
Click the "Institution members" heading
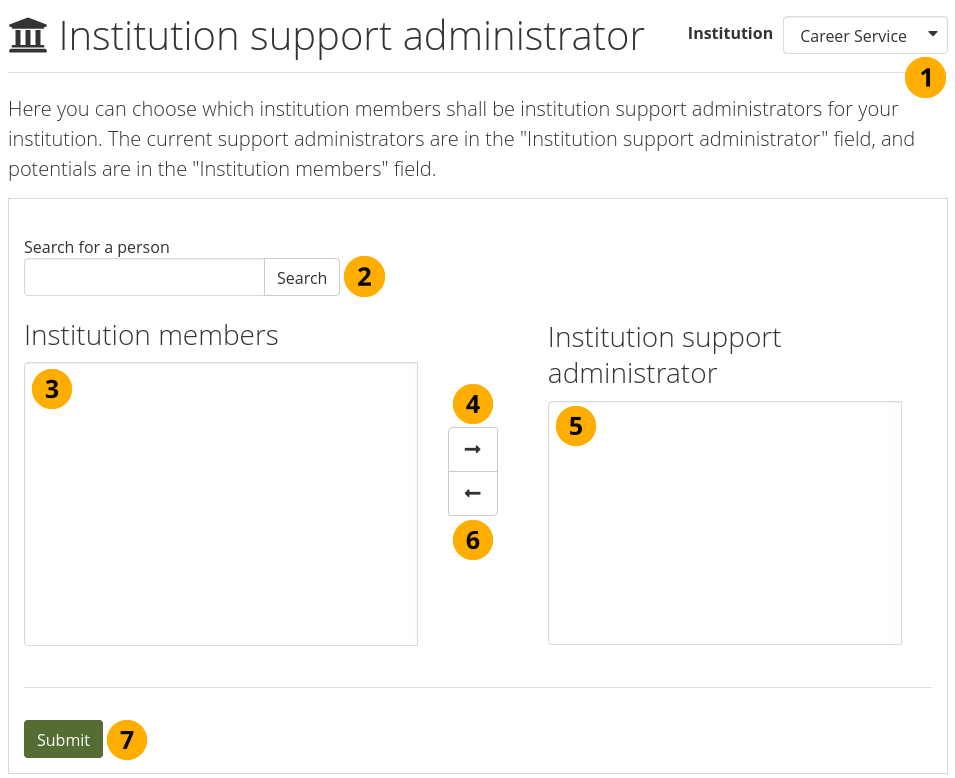[x=151, y=335]
